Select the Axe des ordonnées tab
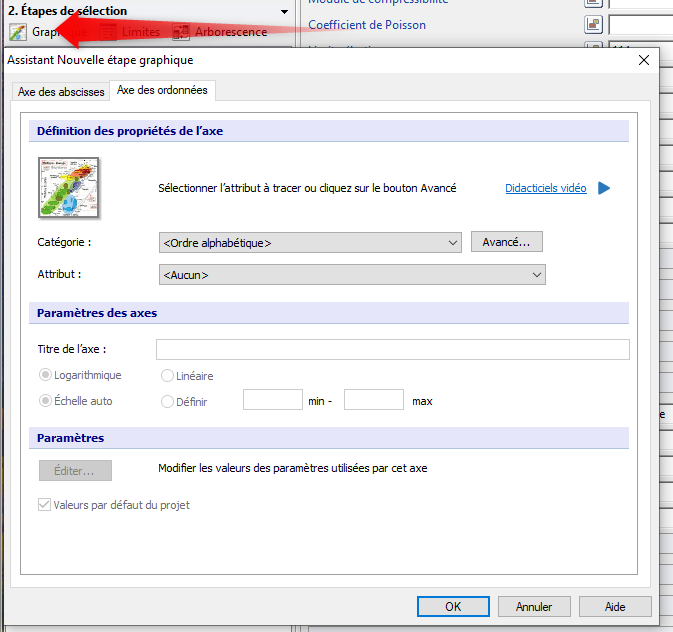 (163, 91)
